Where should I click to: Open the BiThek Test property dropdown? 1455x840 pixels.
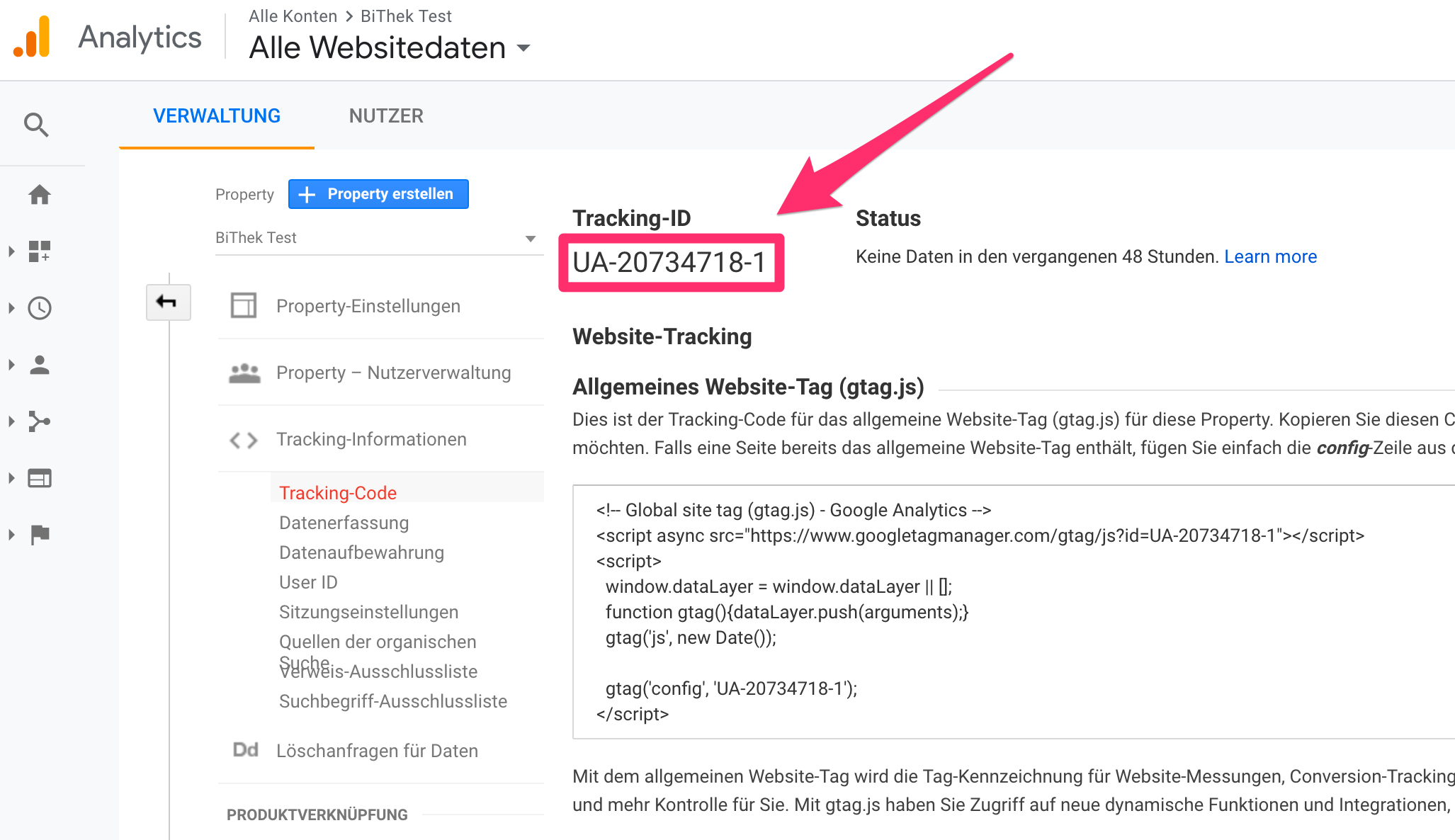click(375, 238)
